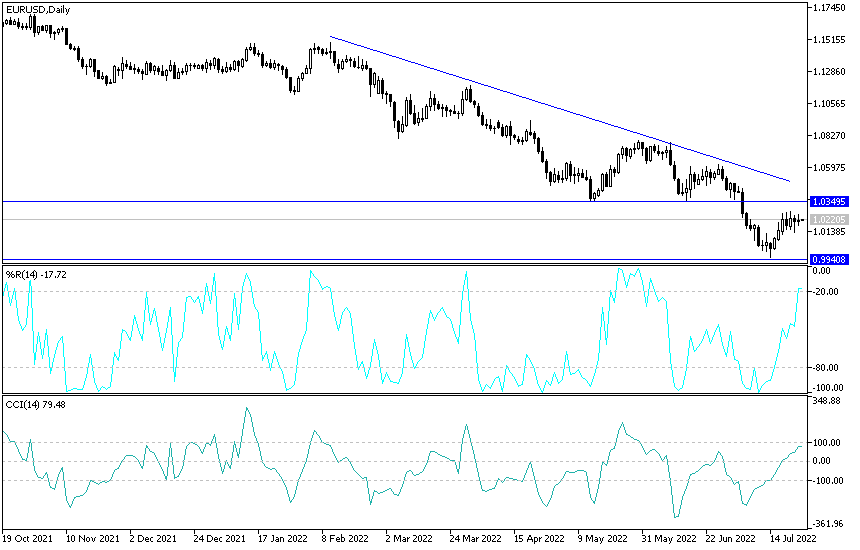Click the 31 May 2022 date label
Screen dimensions: 860x550
(669, 538)
